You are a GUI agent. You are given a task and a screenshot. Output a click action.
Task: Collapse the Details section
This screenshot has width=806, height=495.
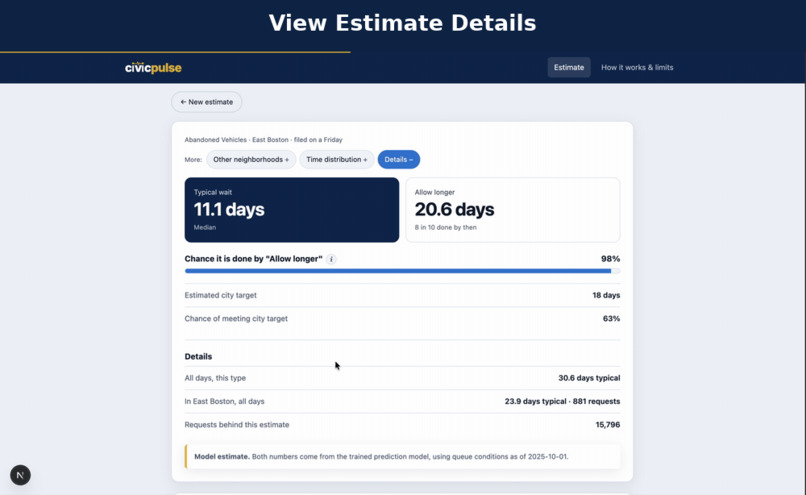pyautogui.click(x=399, y=159)
